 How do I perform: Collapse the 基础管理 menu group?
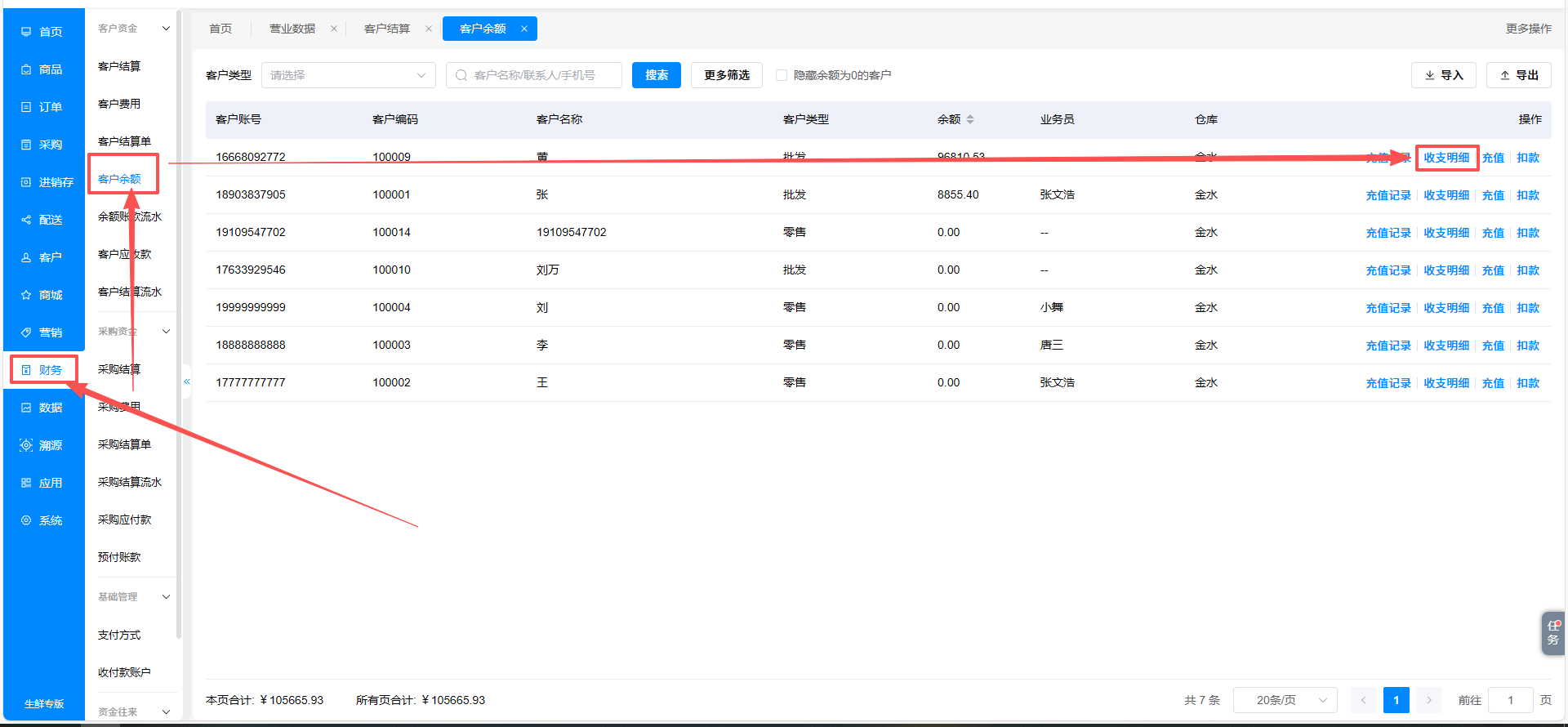[166, 597]
